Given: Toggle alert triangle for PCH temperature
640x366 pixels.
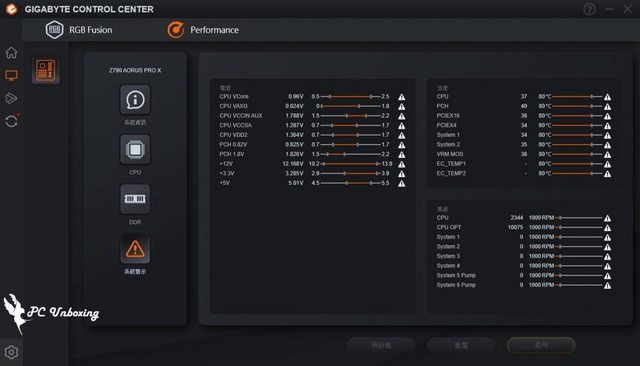Looking at the screenshot, I should [x=607, y=106].
